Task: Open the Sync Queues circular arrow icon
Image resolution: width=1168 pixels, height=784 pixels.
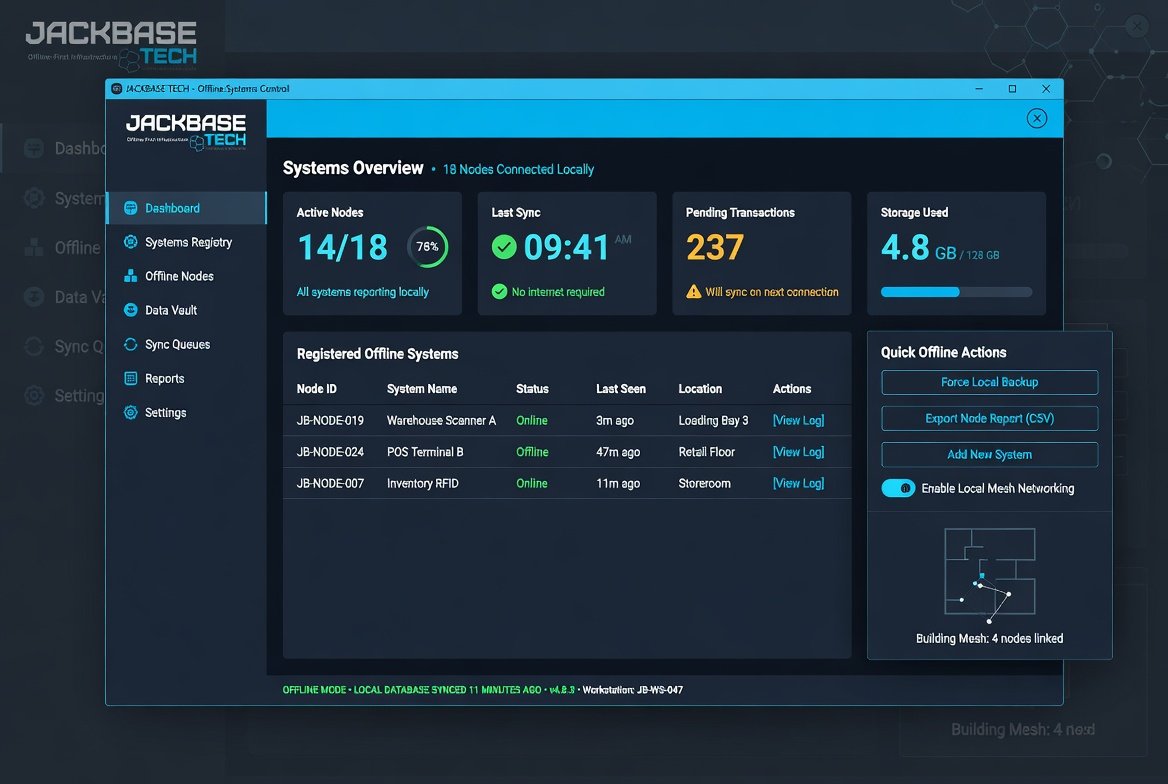Action: (x=130, y=344)
